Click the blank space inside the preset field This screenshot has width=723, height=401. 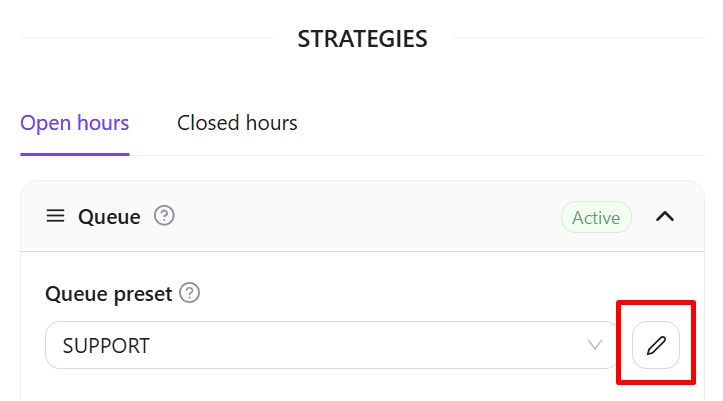point(400,346)
